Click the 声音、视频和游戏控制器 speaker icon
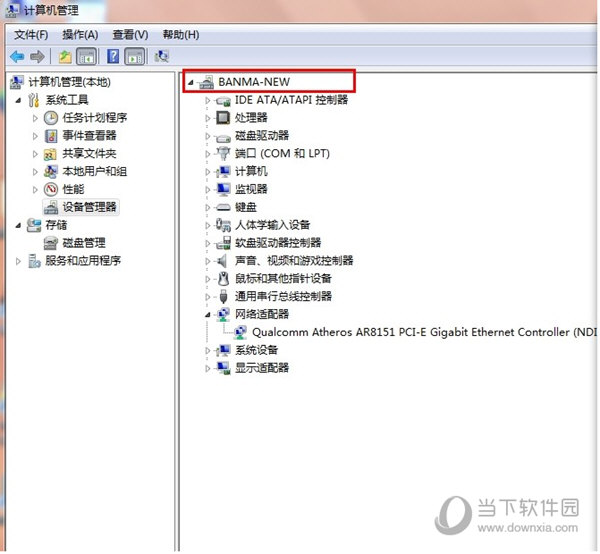This screenshot has width=600, height=554. [222, 261]
